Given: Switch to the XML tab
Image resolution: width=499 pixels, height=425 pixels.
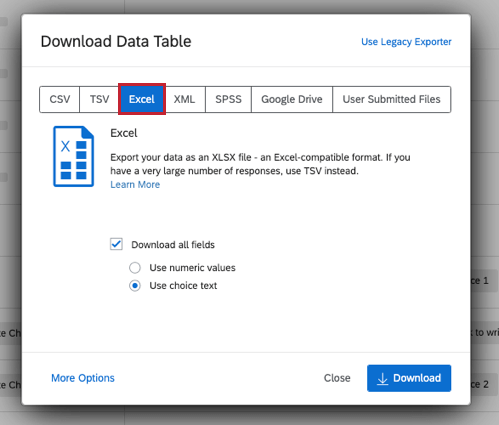Looking at the screenshot, I should pyautogui.click(x=184, y=99).
